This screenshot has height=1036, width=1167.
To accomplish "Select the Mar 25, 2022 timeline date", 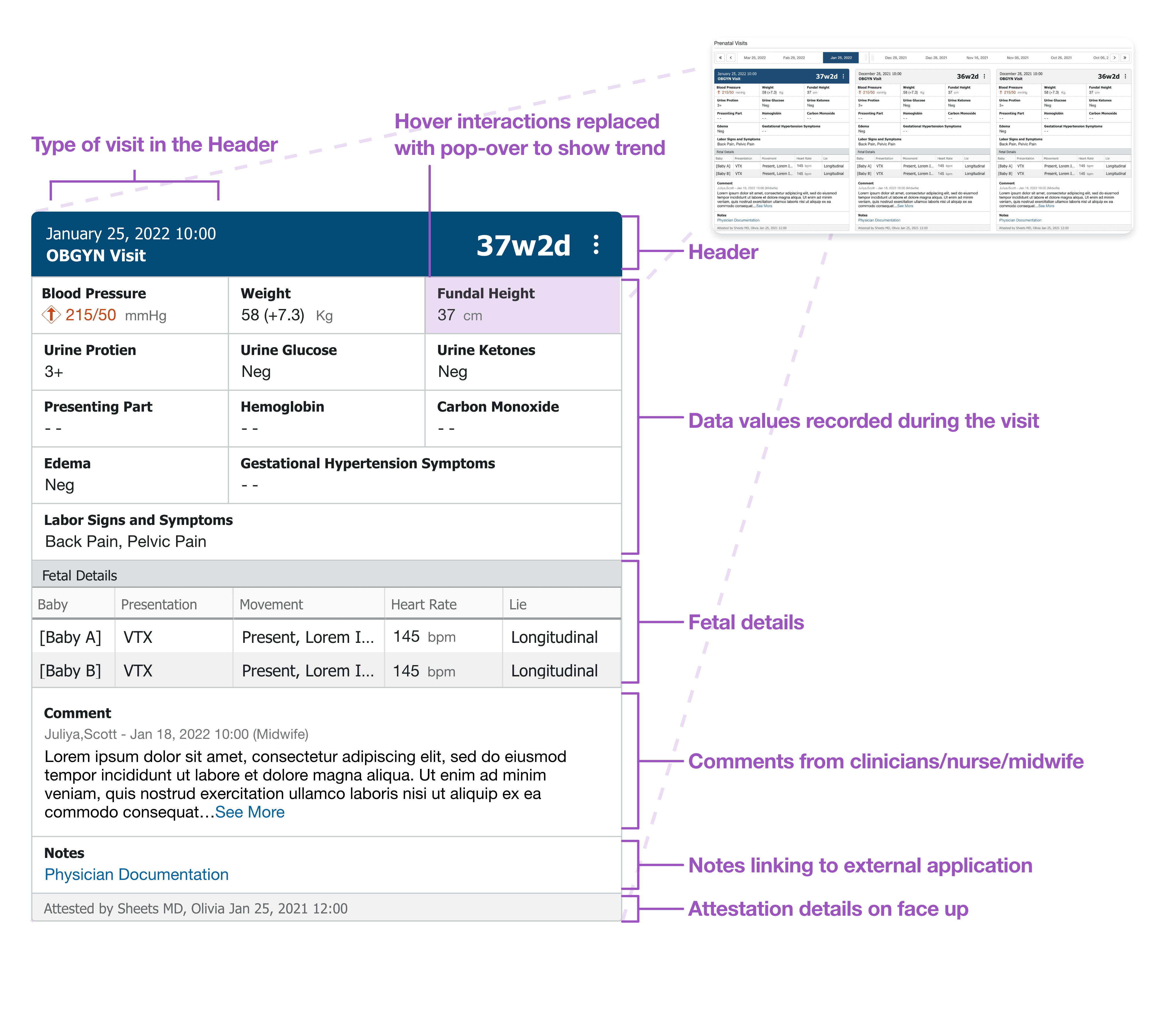I will pos(754,58).
